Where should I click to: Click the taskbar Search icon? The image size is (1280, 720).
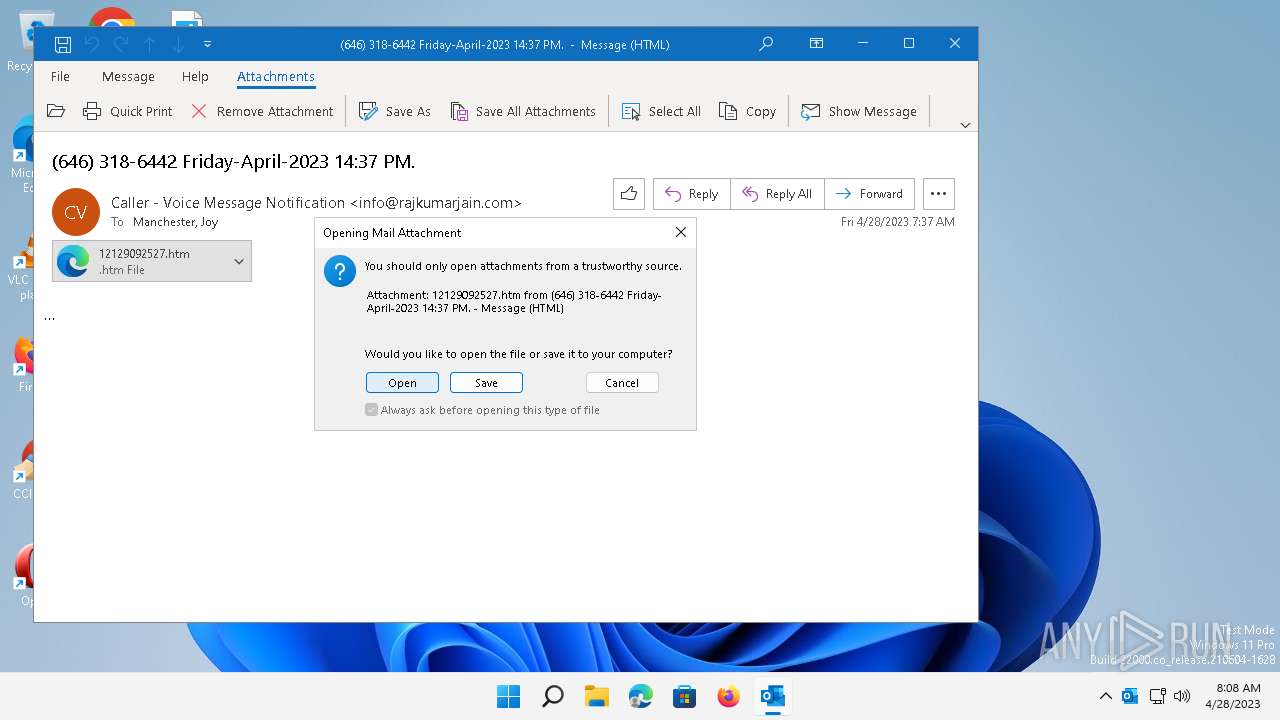point(552,696)
